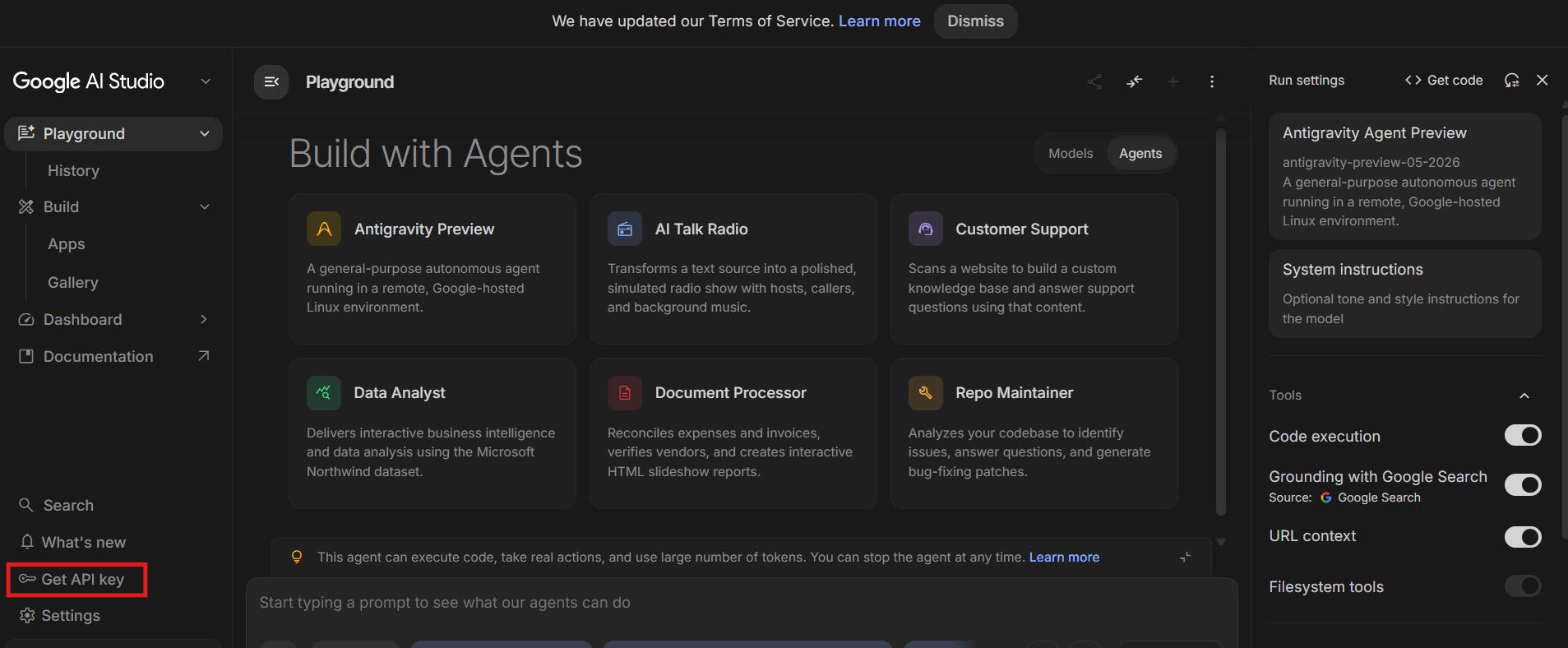Click the Google AI Studio logo
The image size is (1568, 648).
89,81
